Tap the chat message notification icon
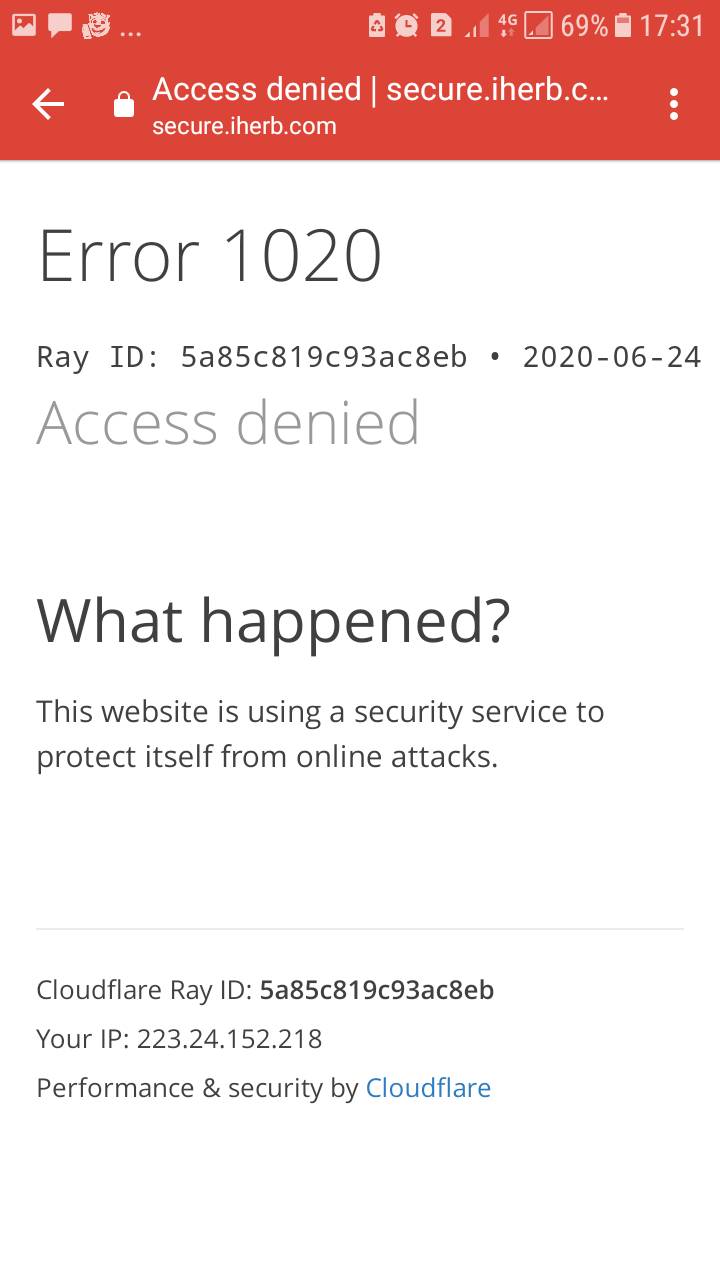The width and height of the screenshot is (720, 1280). [x=60, y=26]
